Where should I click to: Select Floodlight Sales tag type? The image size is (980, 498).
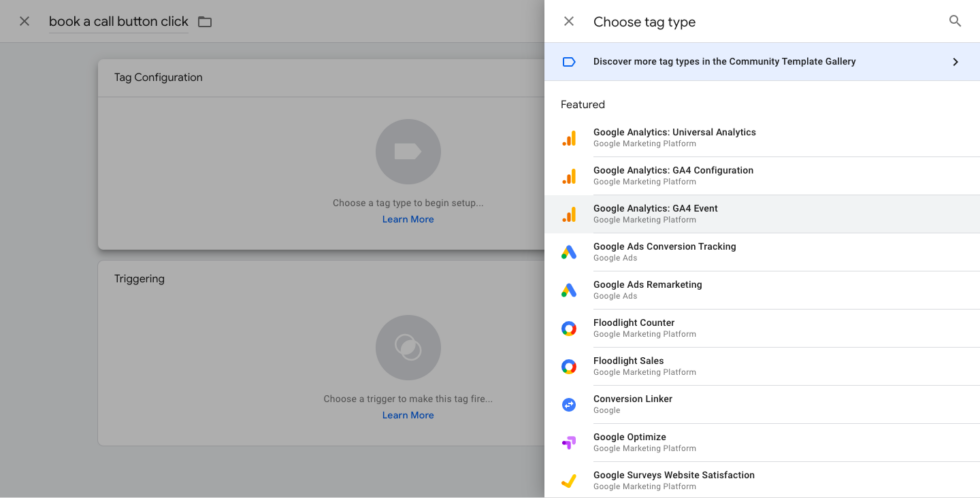tap(762, 366)
